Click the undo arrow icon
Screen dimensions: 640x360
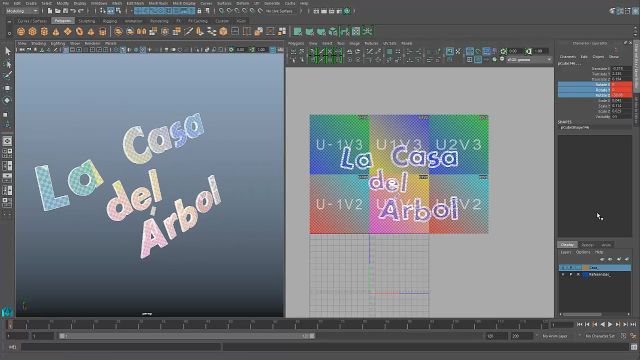coord(73,11)
